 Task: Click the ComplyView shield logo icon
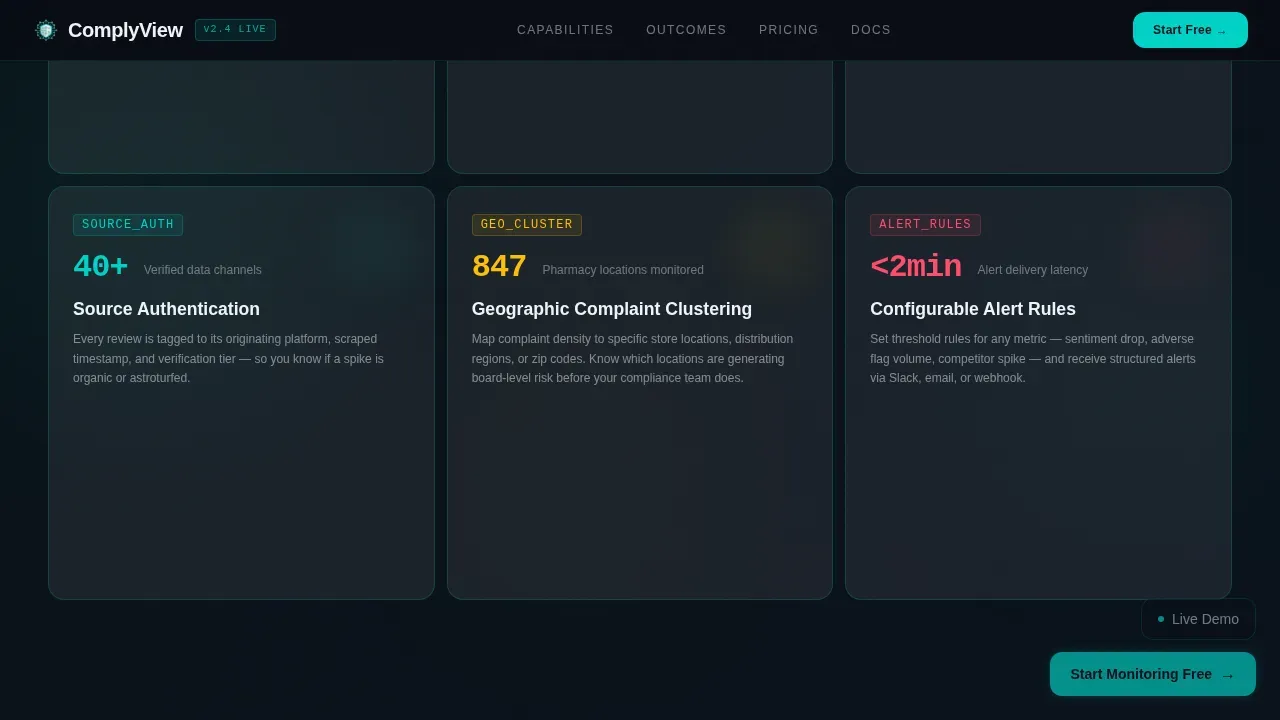(45, 30)
